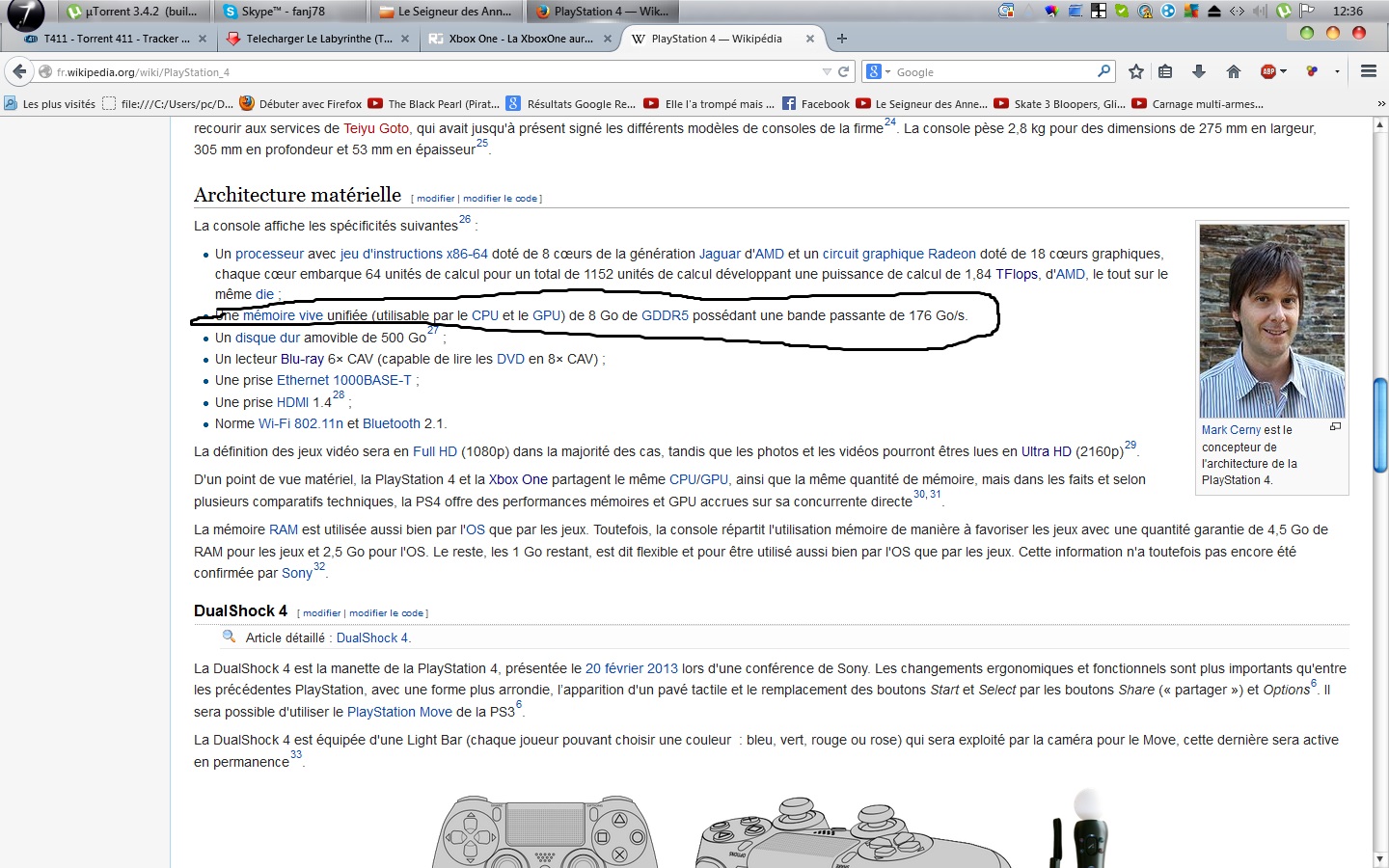Switch to Telecharger Le Labyrinthe tab
The width and height of the screenshot is (1389, 868).
316,39
